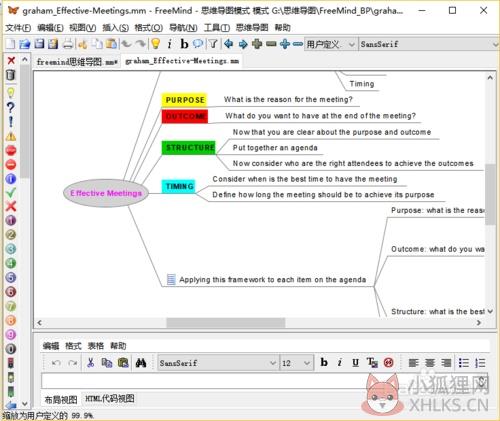Screen dimensions: 500x421
Task: Open the 编辑(E) menu in menu bar
Action: pyautogui.click(x=50, y=27)
